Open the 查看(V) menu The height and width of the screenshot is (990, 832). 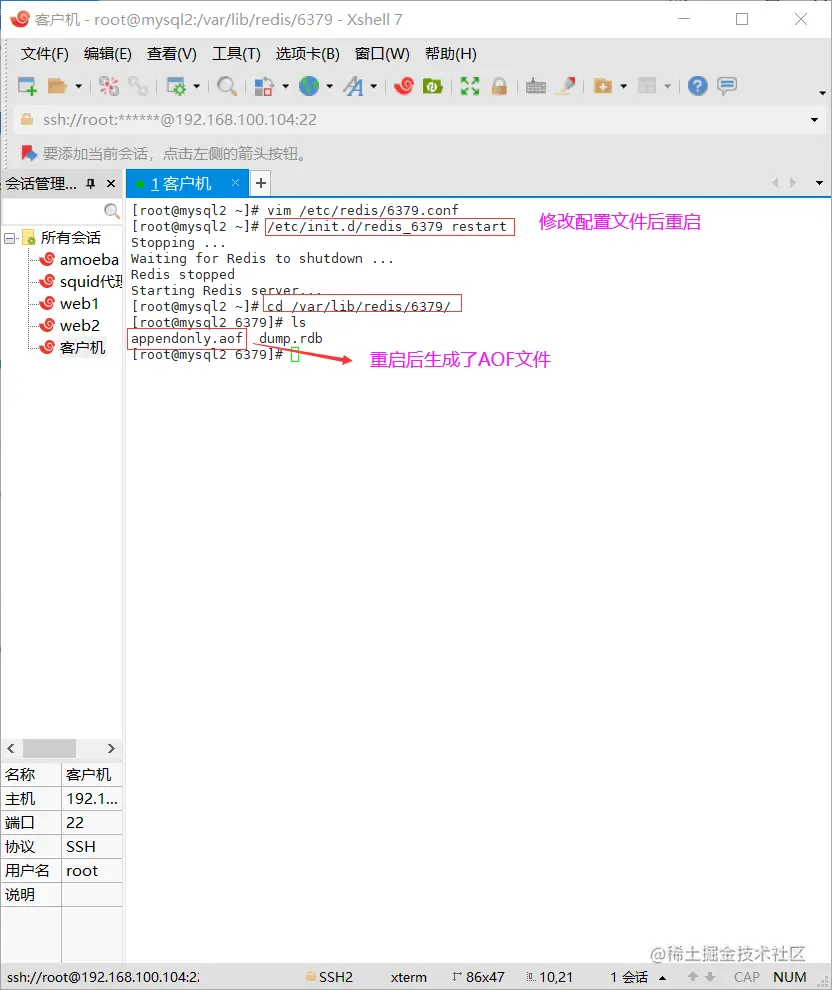[172, 54]
